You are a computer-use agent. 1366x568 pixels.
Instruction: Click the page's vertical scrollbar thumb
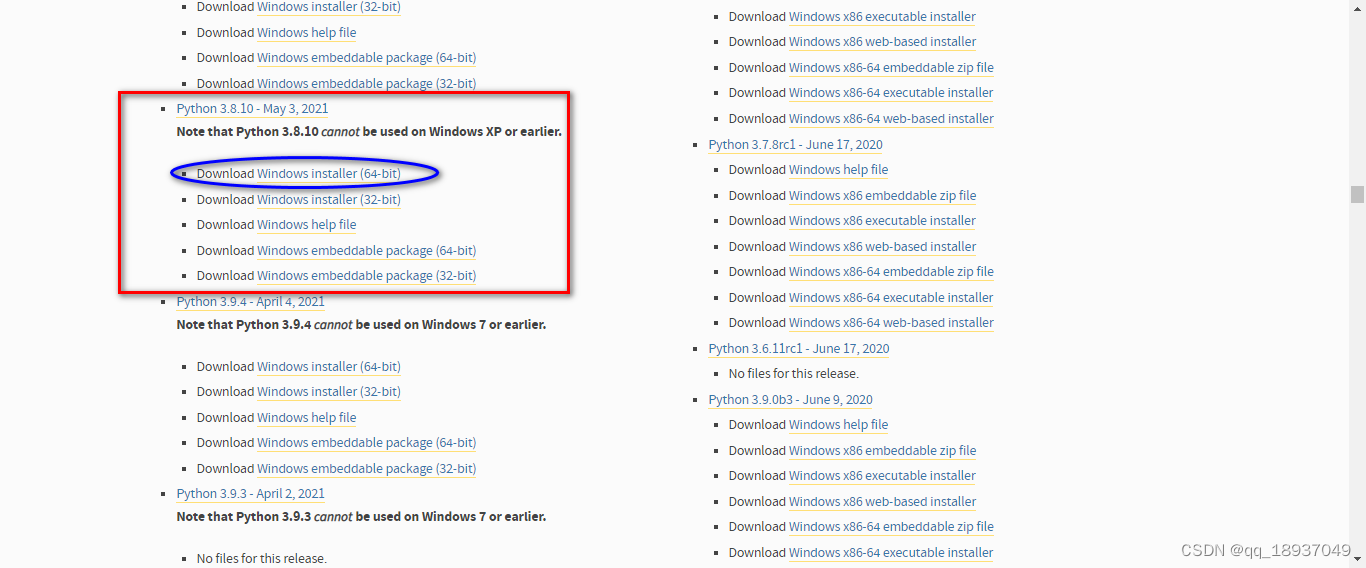point(1357,194)
